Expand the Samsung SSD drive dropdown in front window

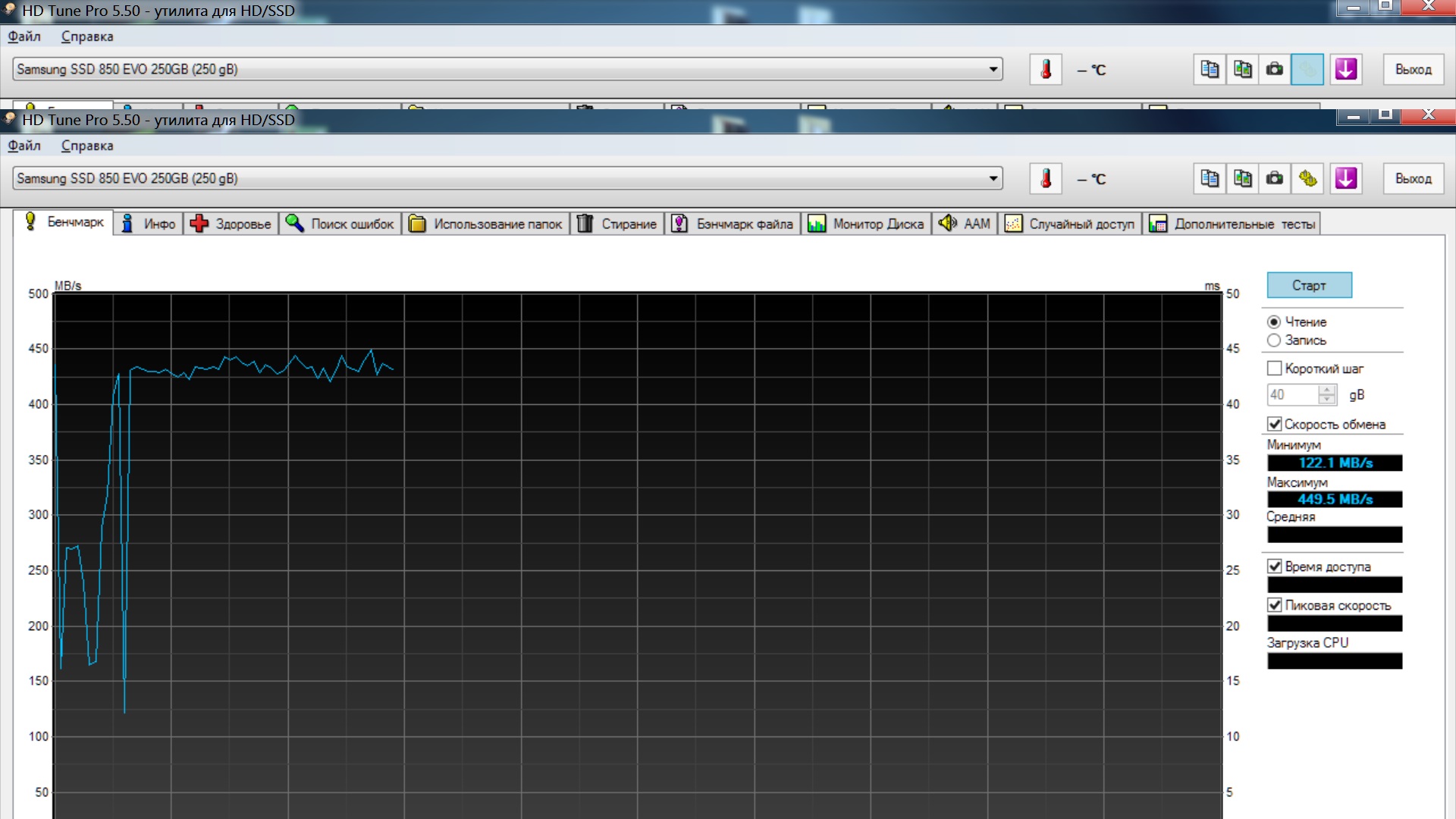993,179
